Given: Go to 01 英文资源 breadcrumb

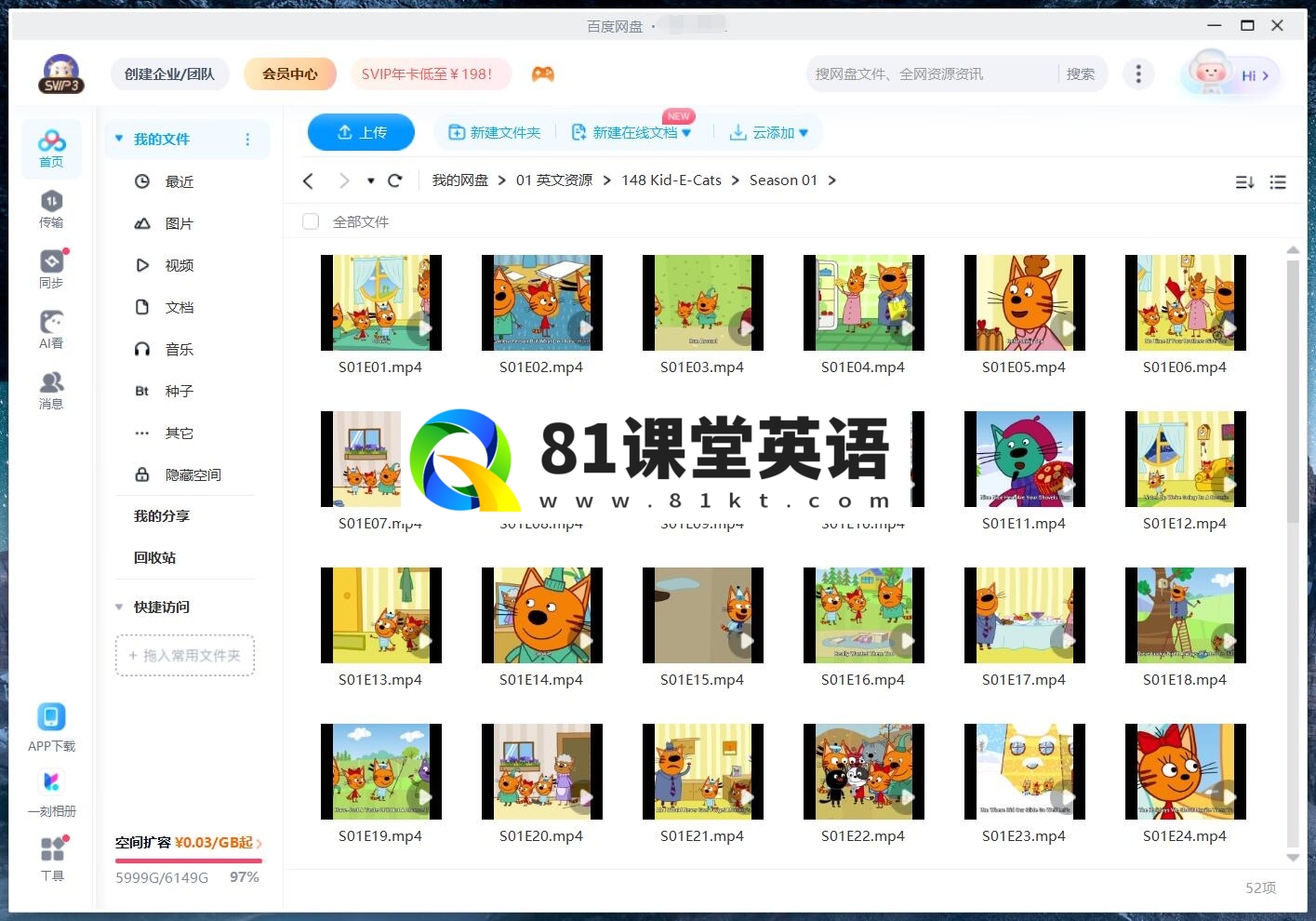Looking at the screenshot, I should point(554,180).
